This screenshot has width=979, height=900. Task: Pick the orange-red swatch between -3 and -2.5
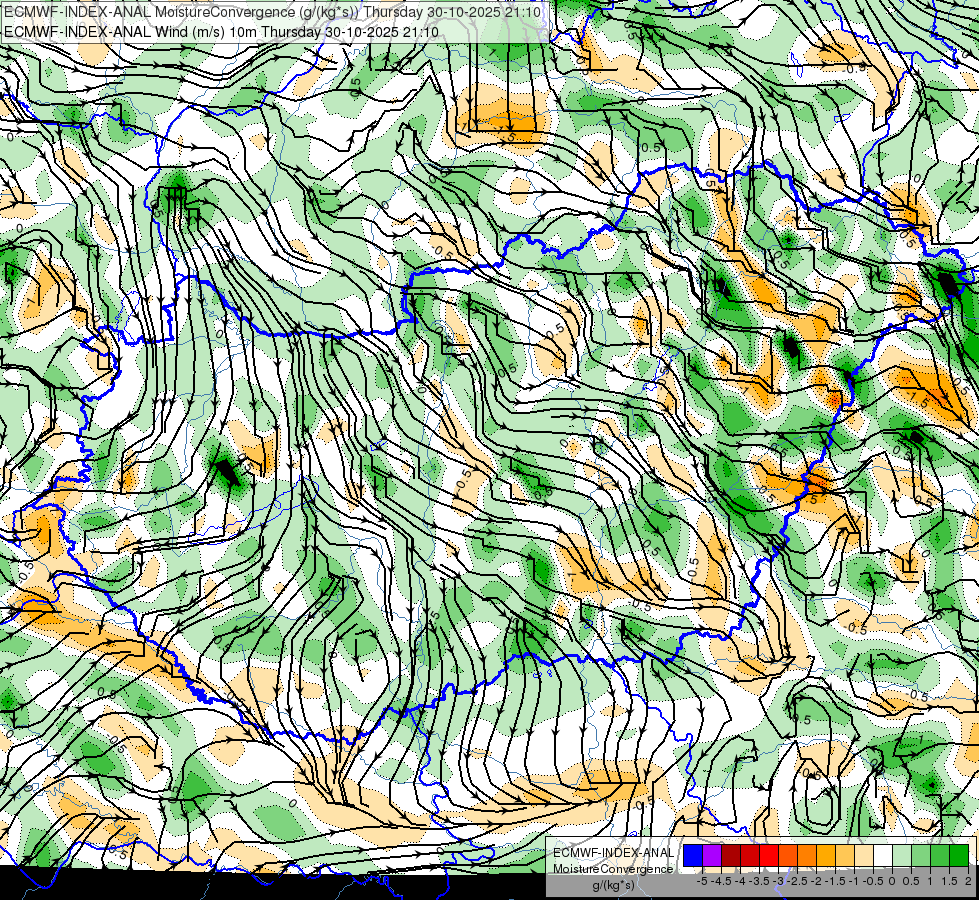click(x=788, y=856)
